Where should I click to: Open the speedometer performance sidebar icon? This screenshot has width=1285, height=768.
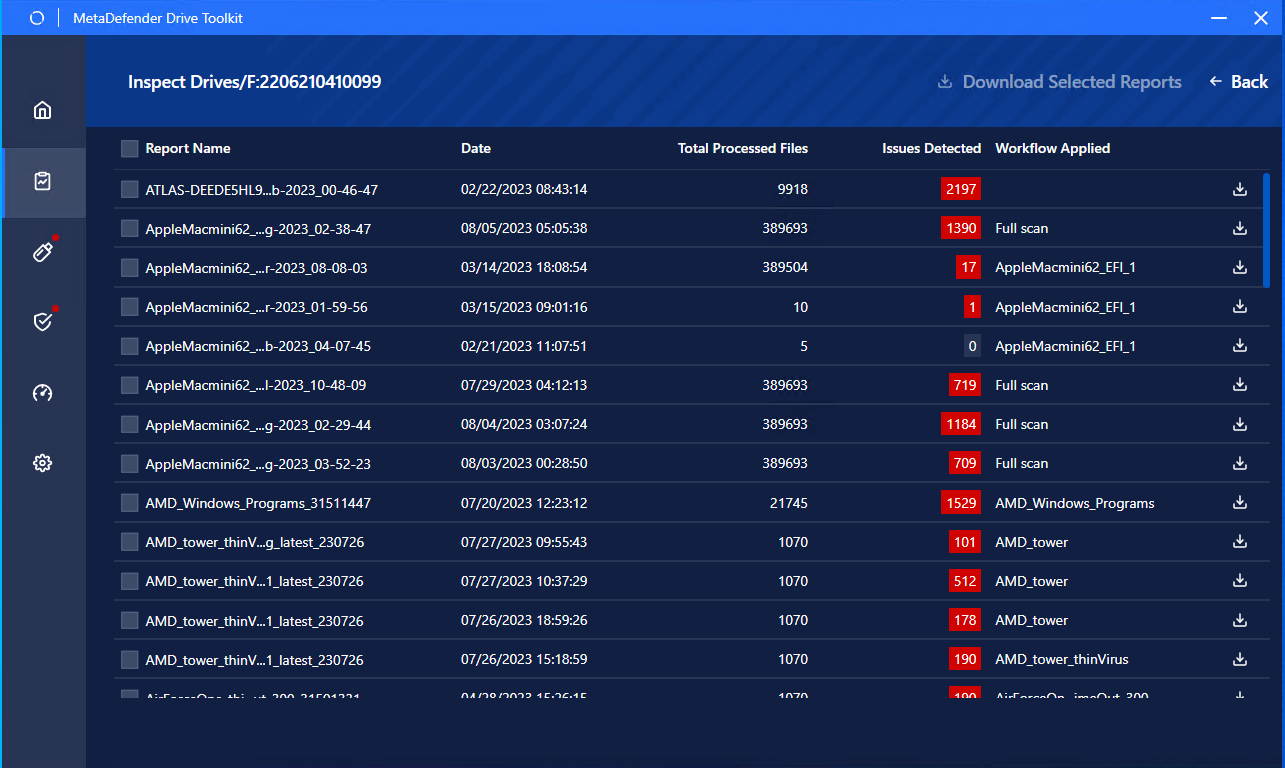click(x=42, y=392)
